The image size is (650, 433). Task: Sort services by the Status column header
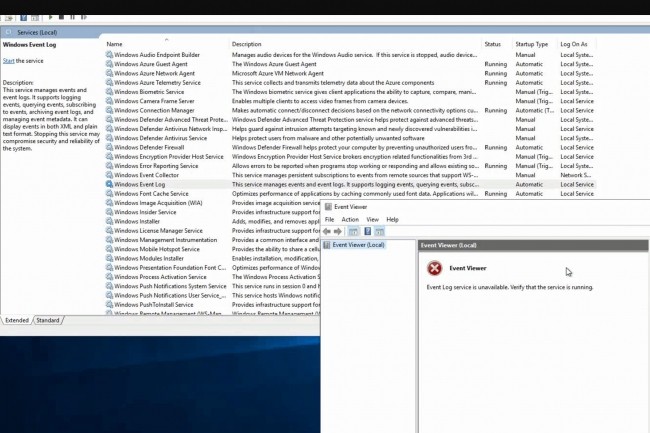(497, 44)
